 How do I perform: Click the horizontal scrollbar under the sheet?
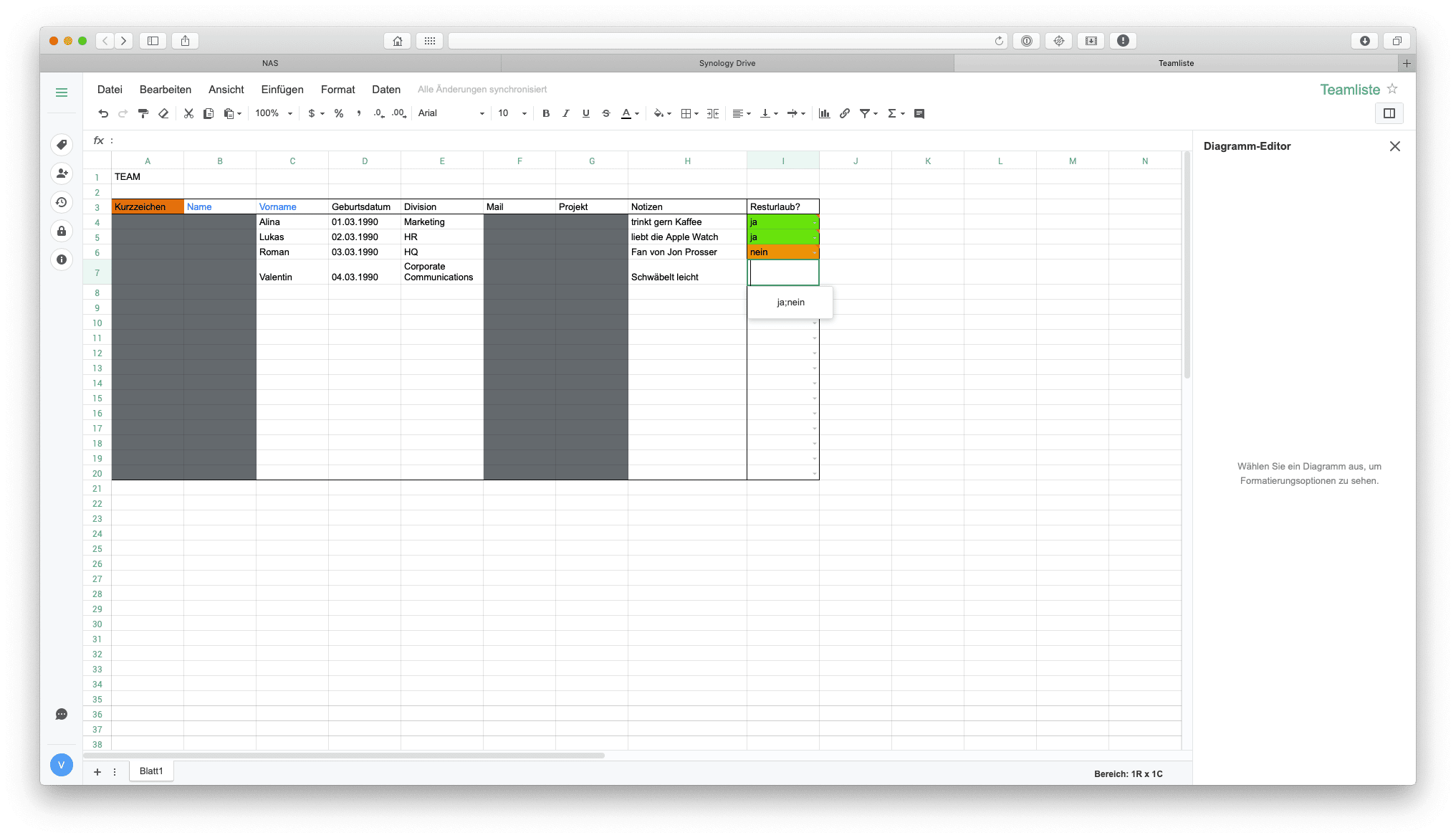344,756
